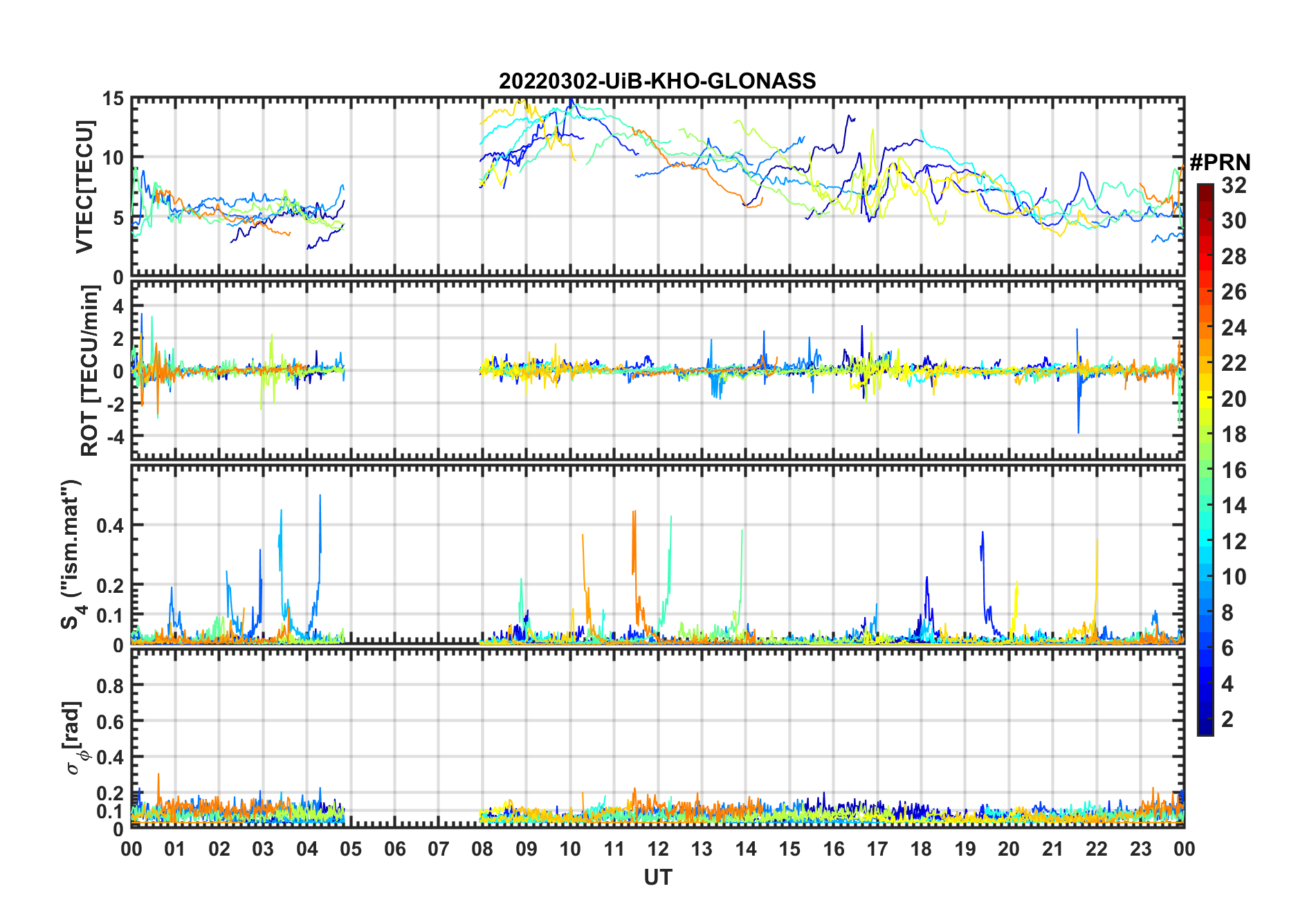This screenshot has height=920, width=1316.
Task: Click the S4 ("ism.mat") y-axis label
Action: coord(72,554)
